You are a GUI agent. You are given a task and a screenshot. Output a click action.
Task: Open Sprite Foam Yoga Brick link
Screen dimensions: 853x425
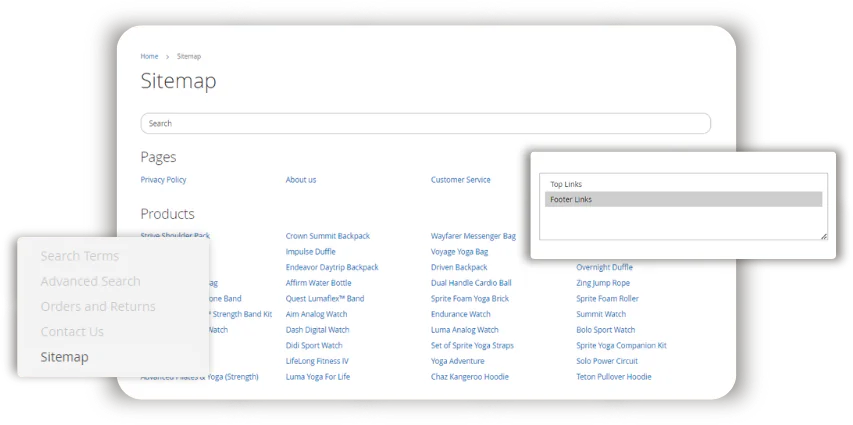(x=470, y=299)
